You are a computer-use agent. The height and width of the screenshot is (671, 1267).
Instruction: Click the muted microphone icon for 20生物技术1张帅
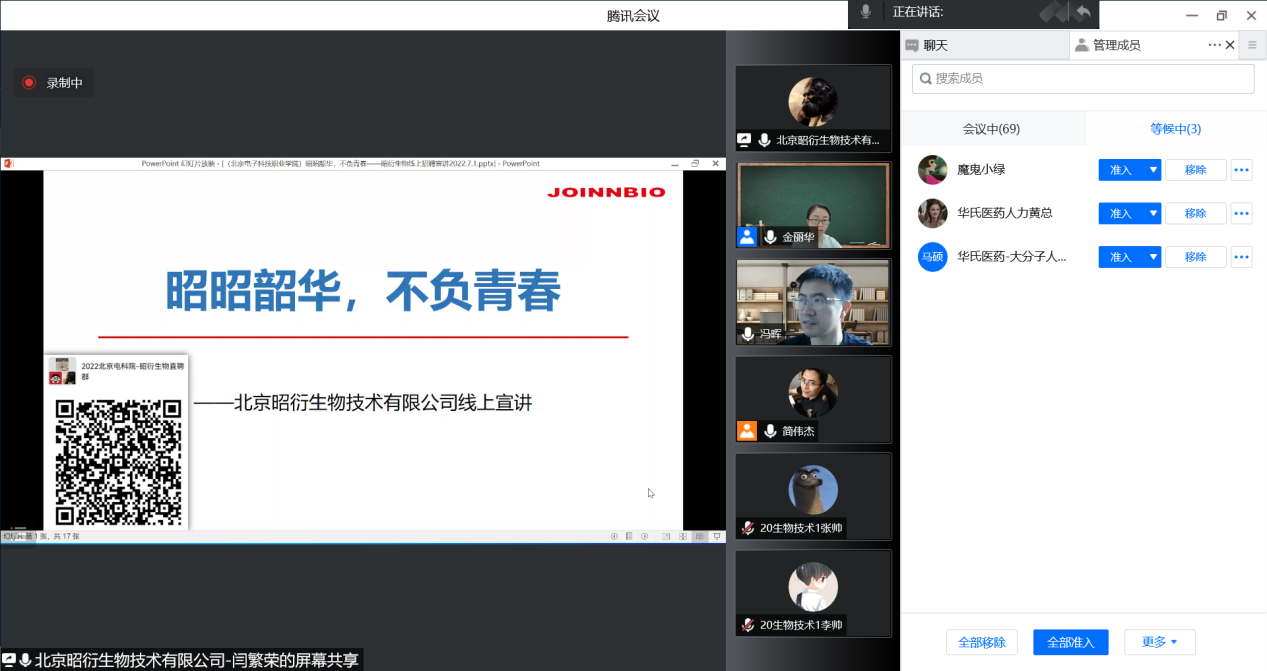tap(747, 528)
